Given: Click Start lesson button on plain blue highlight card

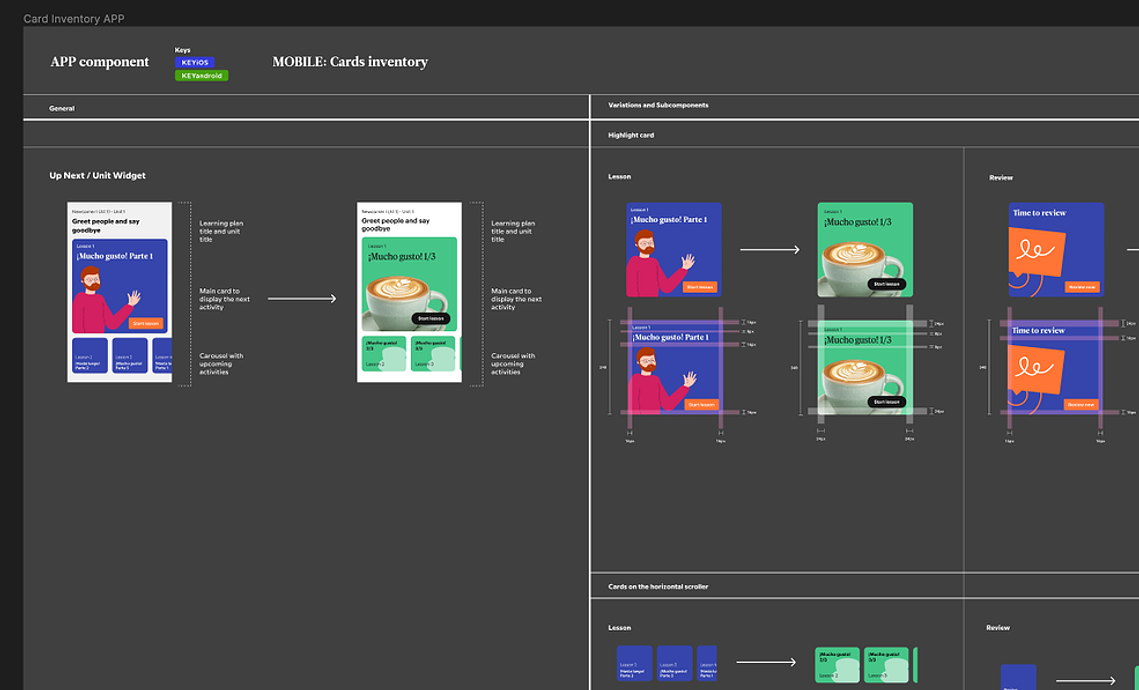Looking at the screenshot, I should 700,287.
